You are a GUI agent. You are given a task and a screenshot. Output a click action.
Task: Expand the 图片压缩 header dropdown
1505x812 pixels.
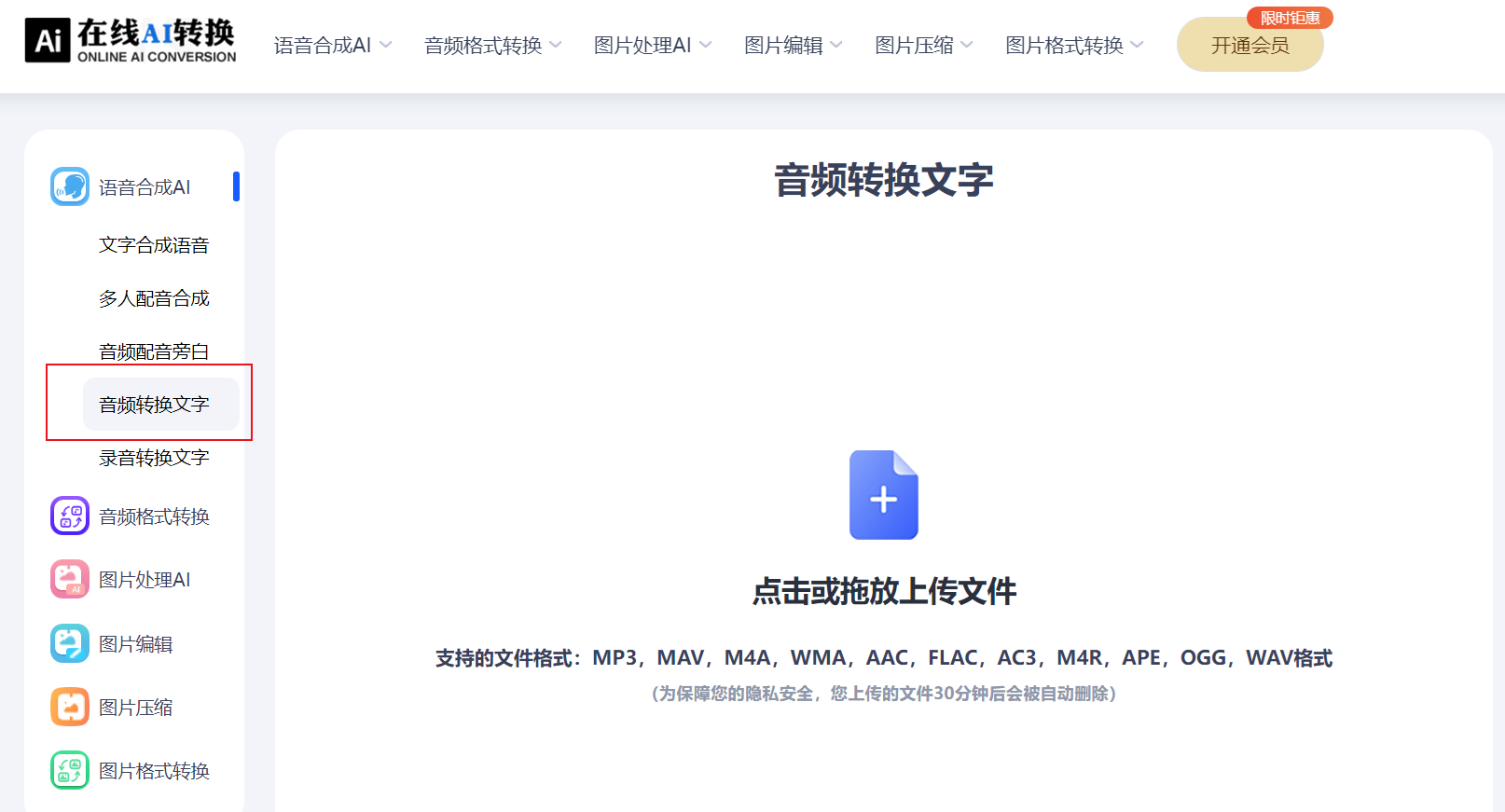[x=923, y=46]
